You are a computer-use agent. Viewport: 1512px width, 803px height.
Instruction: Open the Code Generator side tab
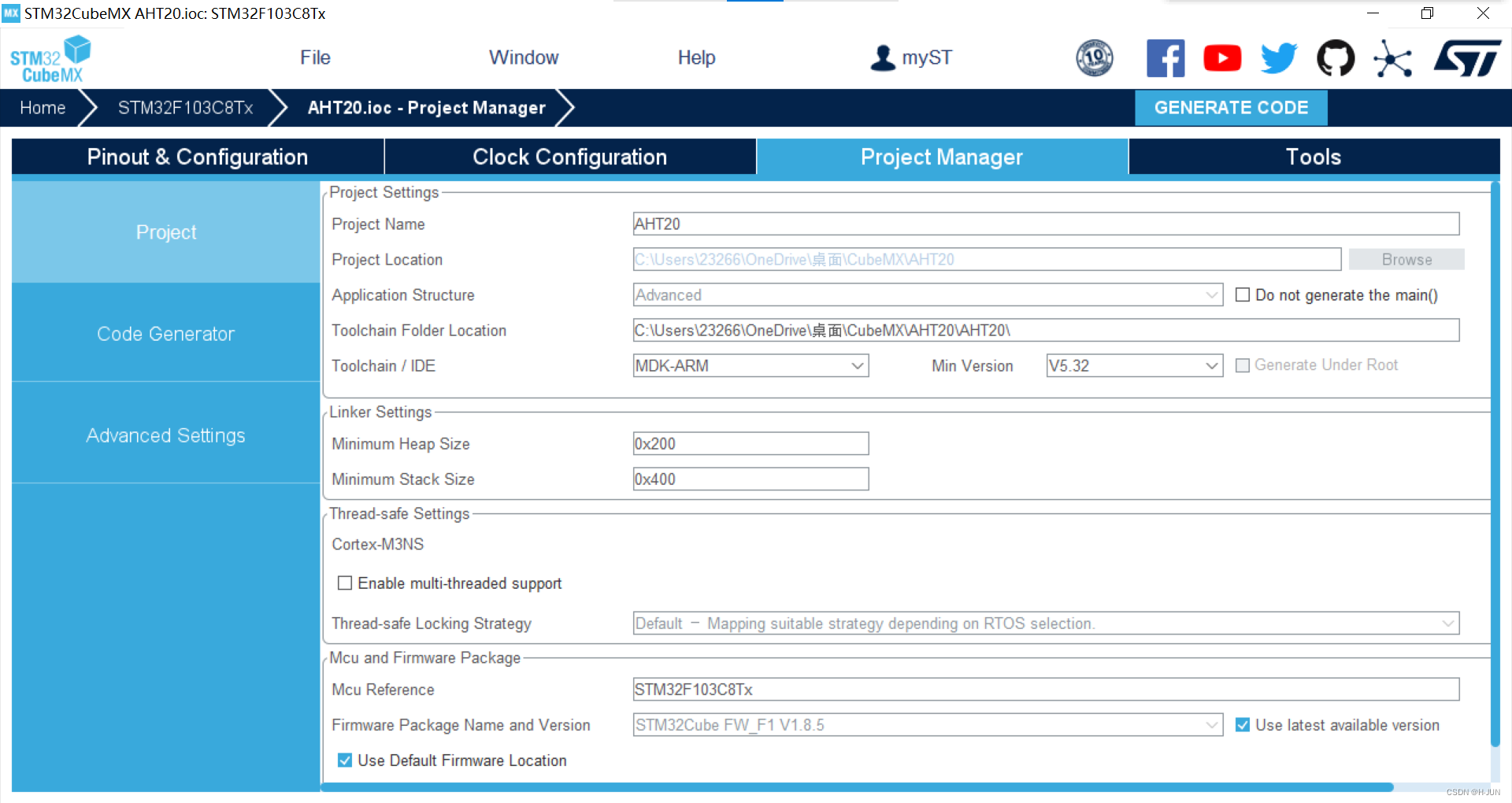point(166,334)
